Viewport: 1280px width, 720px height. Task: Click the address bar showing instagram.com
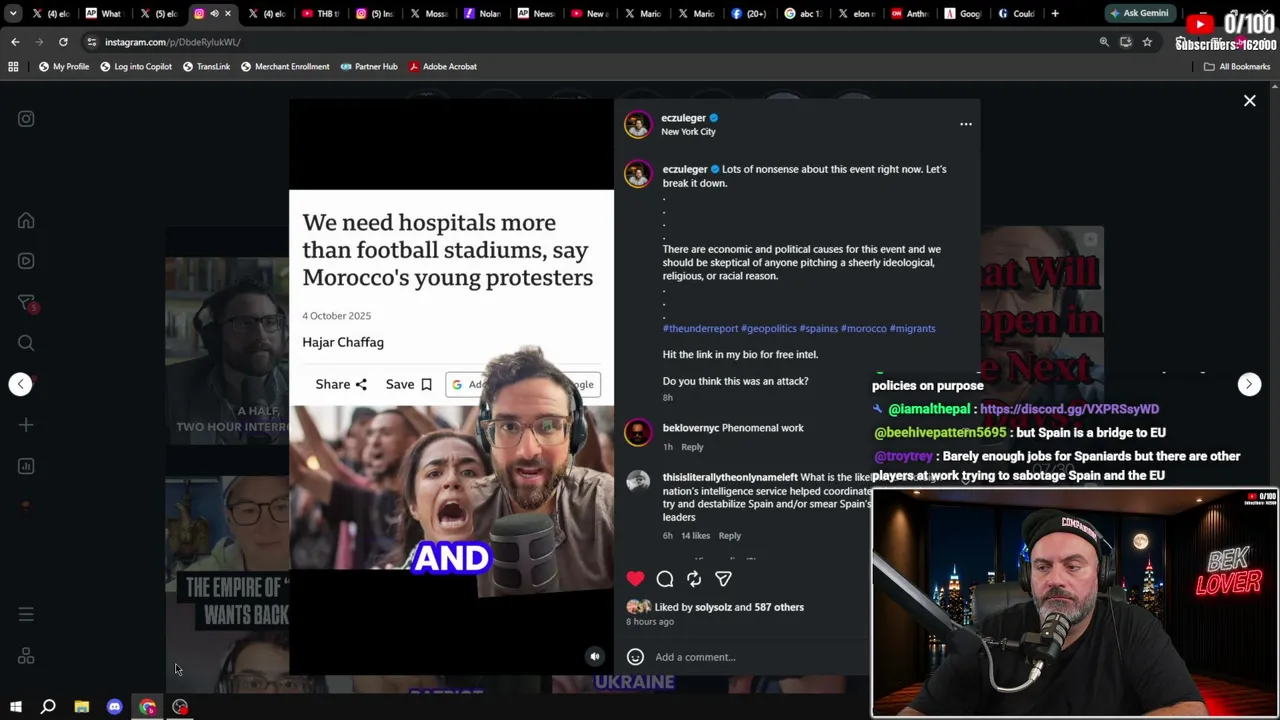tap(590, 42)
